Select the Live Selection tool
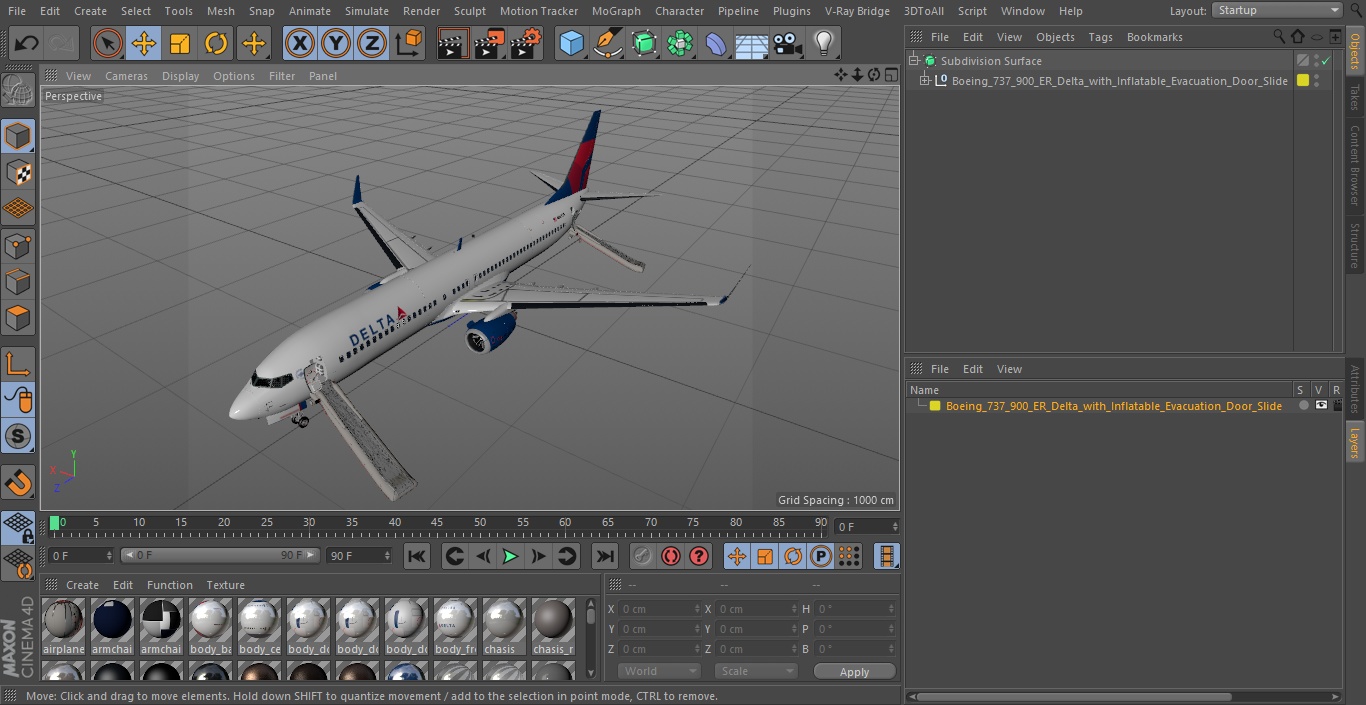Screen dimensions: 1366x705 [107, 43]
